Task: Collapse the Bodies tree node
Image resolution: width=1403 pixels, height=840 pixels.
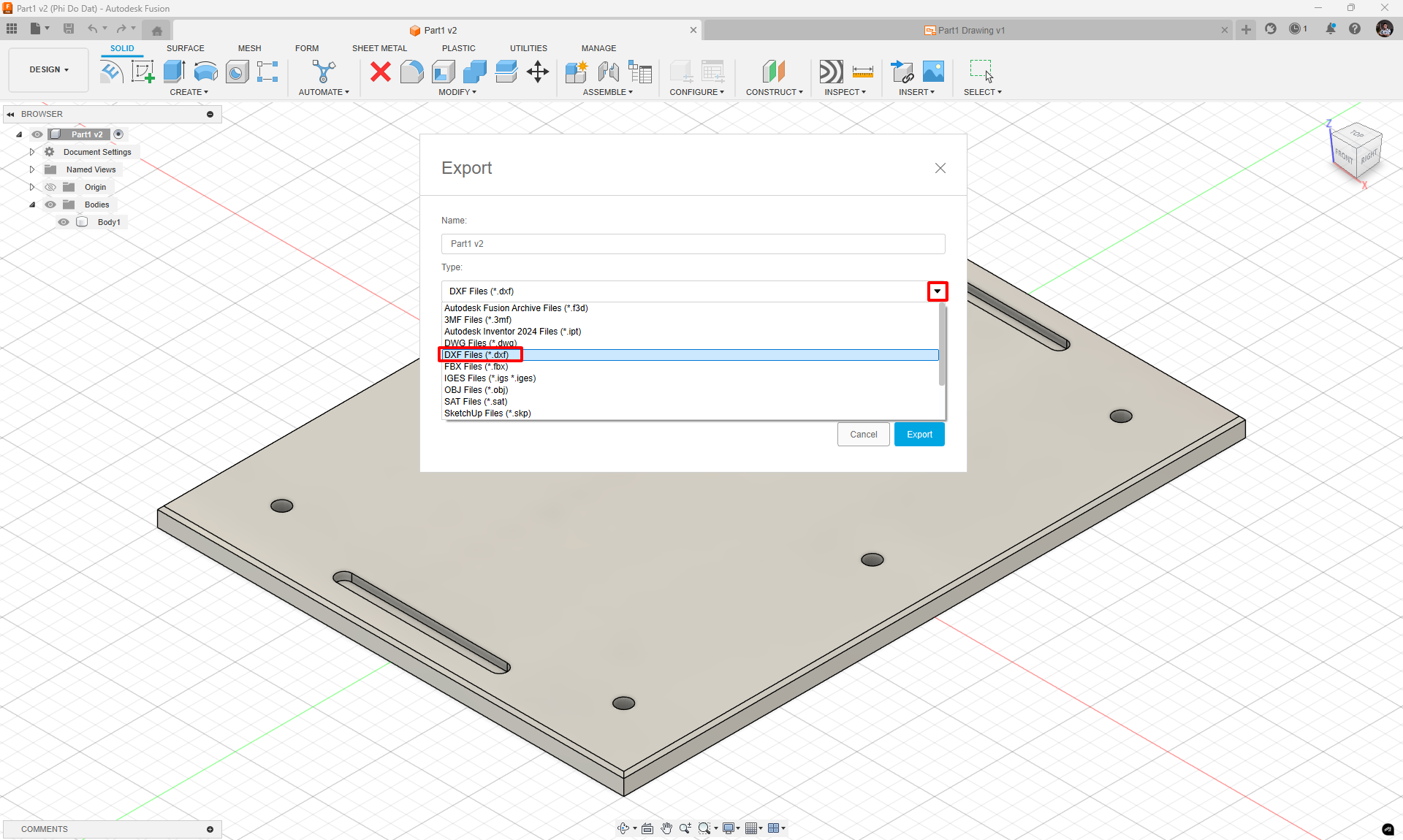Action: tap(32, 205)
